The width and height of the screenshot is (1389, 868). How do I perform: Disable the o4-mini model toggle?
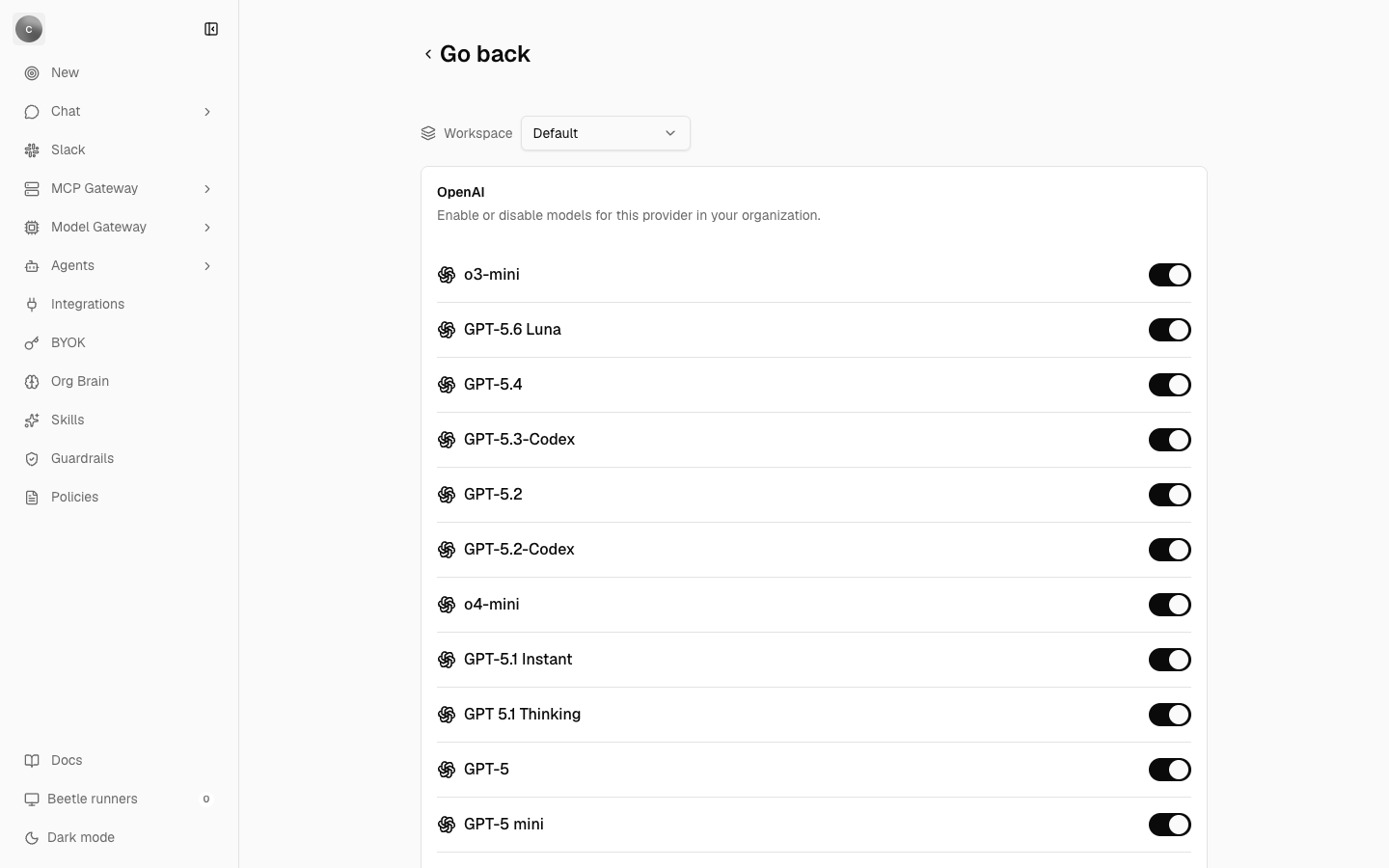tap(1170, 605)
